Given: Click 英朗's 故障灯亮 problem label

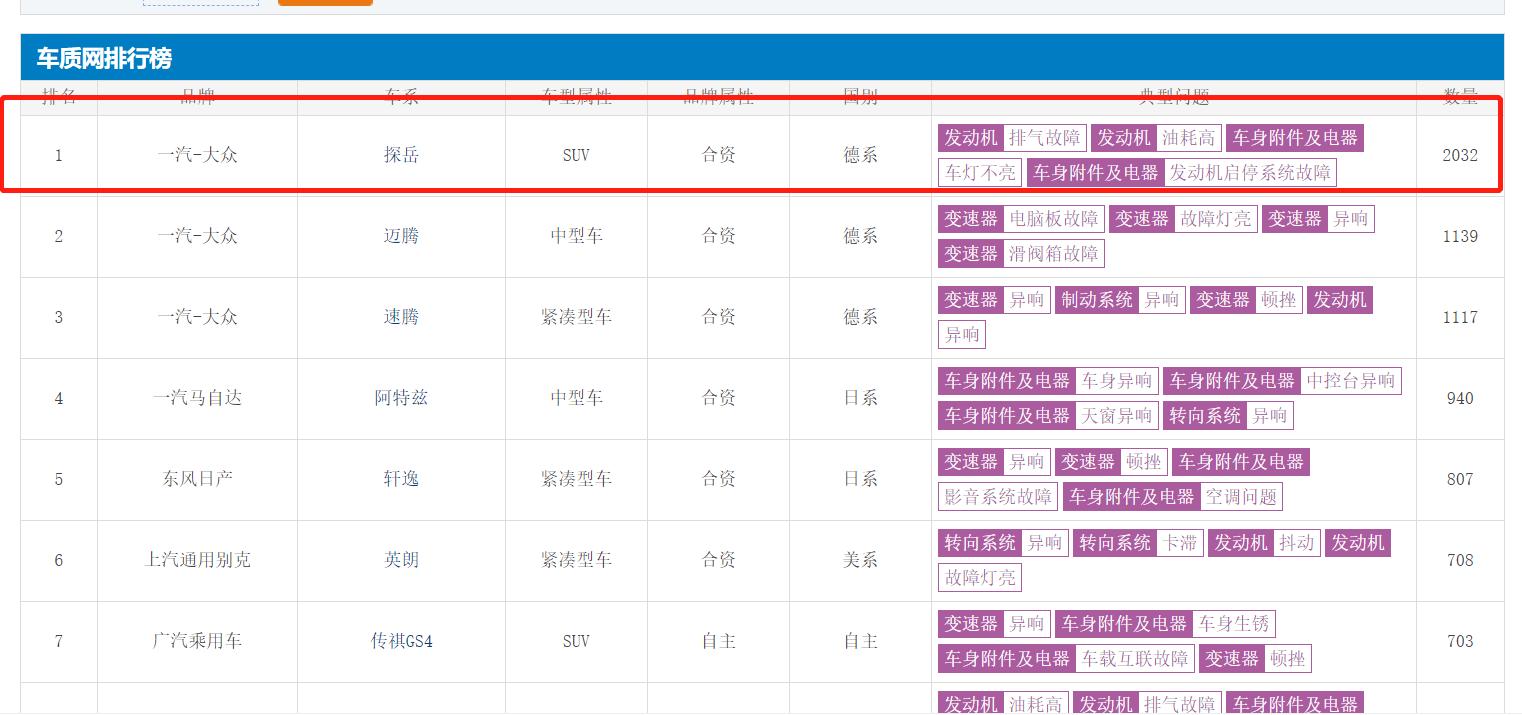Looking at the screenshot, I should click(x=980, y=578).
